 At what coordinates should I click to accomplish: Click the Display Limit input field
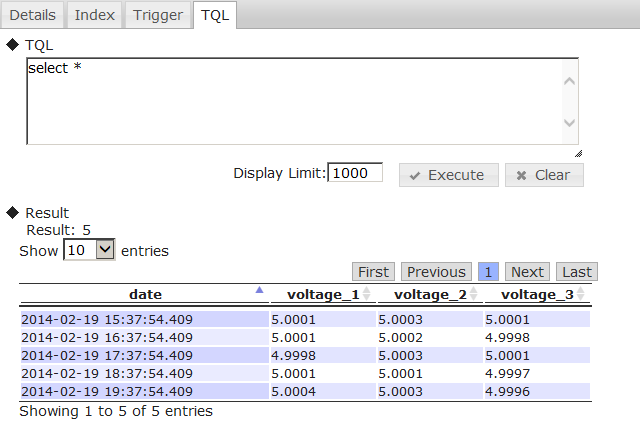coord(355,173)
